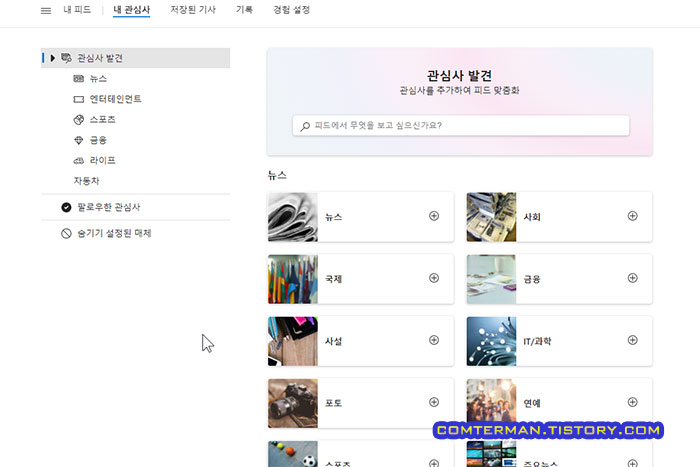
Task: Open the 국제 flags thumbnail
Action: click(x=293, y=279)
